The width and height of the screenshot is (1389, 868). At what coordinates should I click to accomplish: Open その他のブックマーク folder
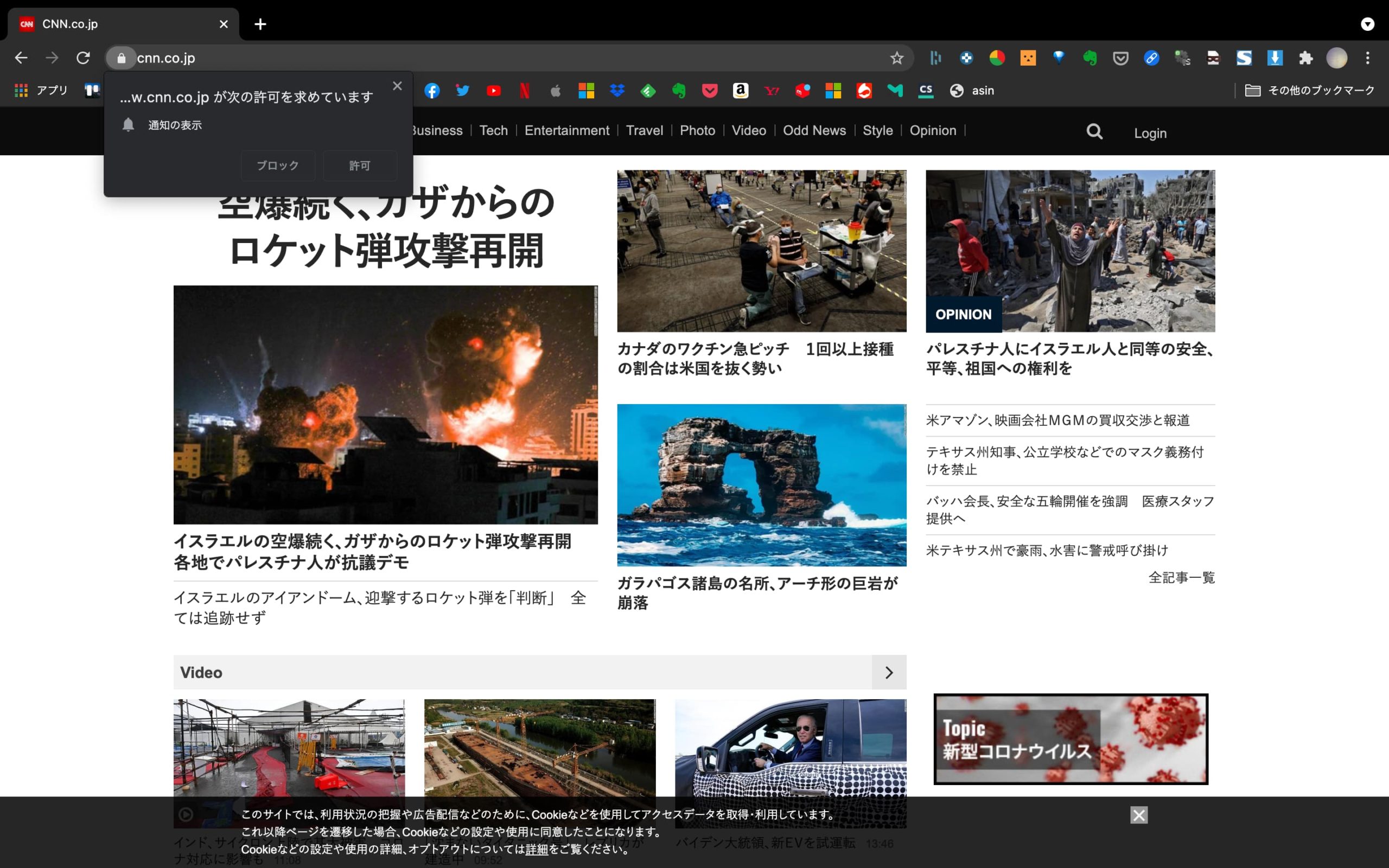pyautogui.click(x=1310, y=91)
